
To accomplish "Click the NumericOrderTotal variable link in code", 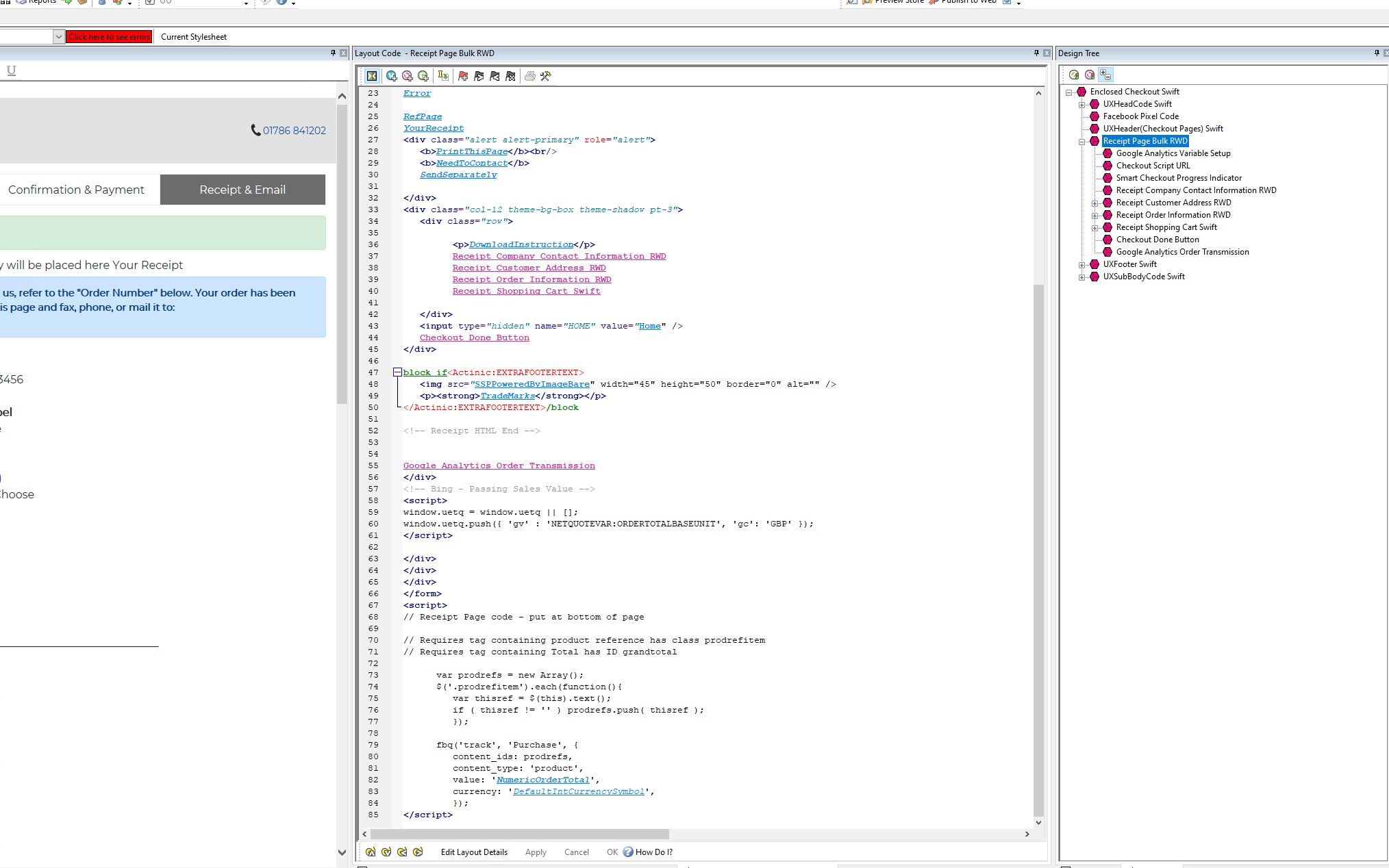I will [x=543, y=780].
